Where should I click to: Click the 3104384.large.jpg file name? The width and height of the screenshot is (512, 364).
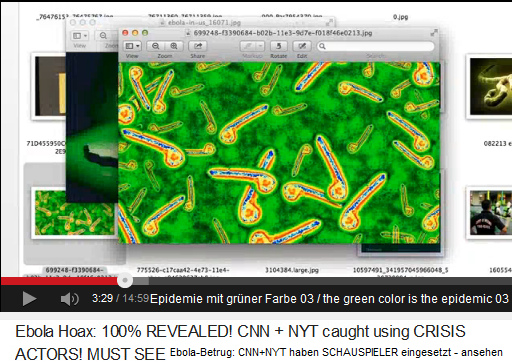292,270
